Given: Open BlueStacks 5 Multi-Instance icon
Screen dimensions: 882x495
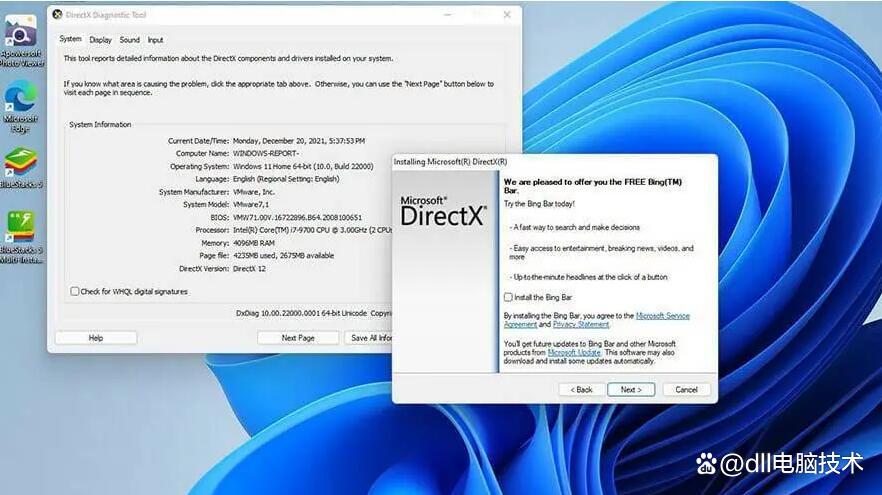Looking at the screenshot, I should [21, 237].
